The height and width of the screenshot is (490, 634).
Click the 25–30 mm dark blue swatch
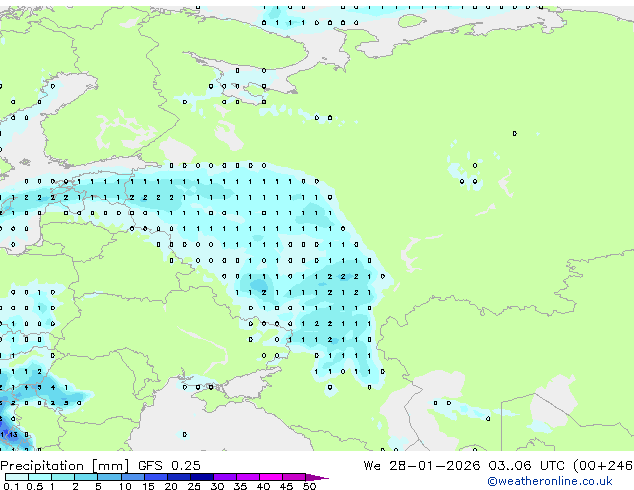pos(202,477)
